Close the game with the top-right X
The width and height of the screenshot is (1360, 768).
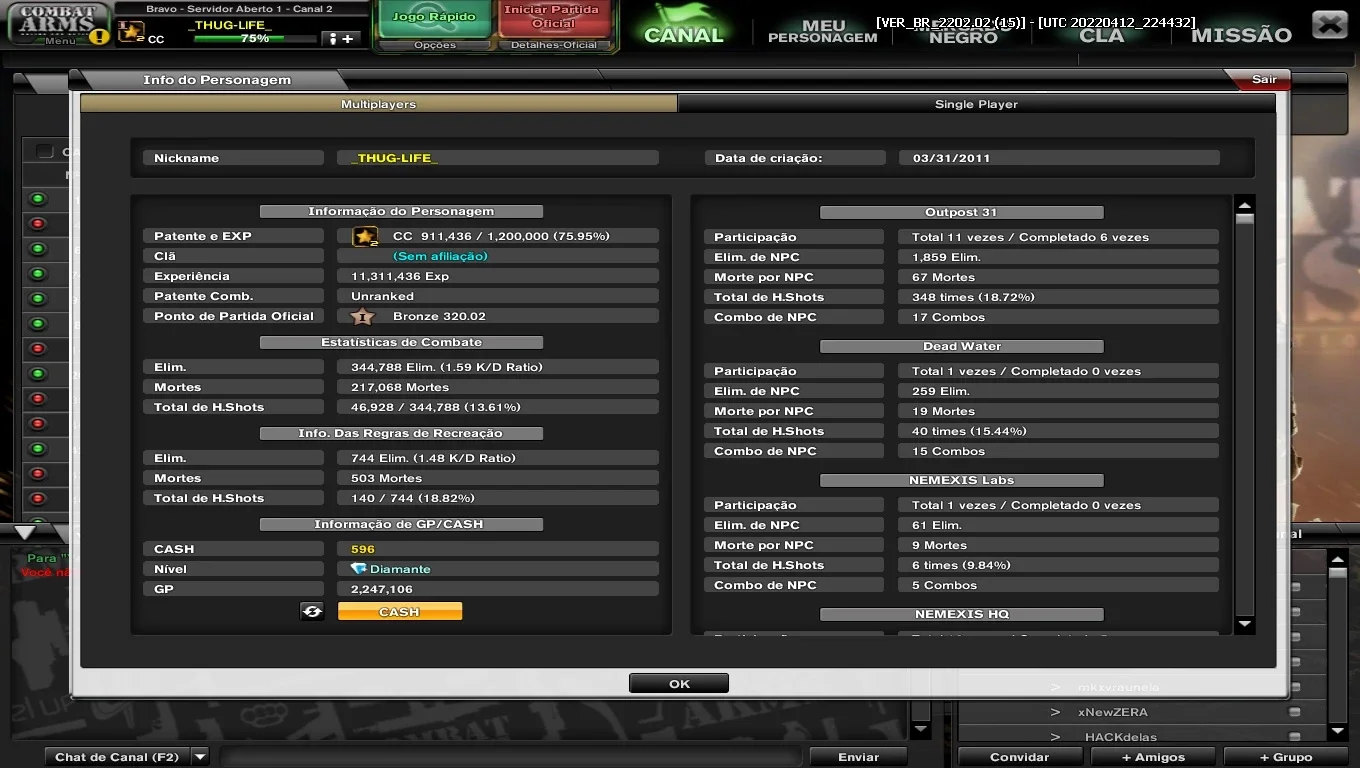tap(1328, 24)
